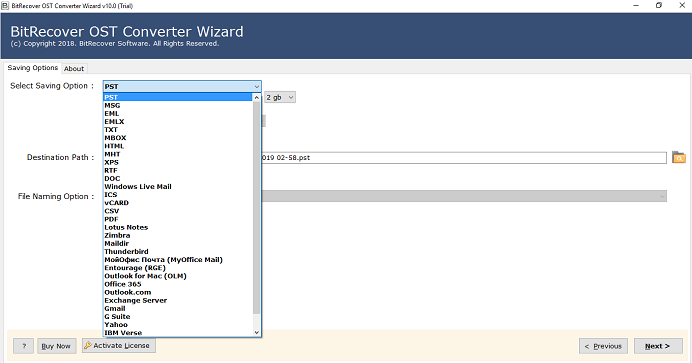This screenshot has width=692, height=363.
Task: Pick ICS from the dropdown list
Action: point(177,195)
